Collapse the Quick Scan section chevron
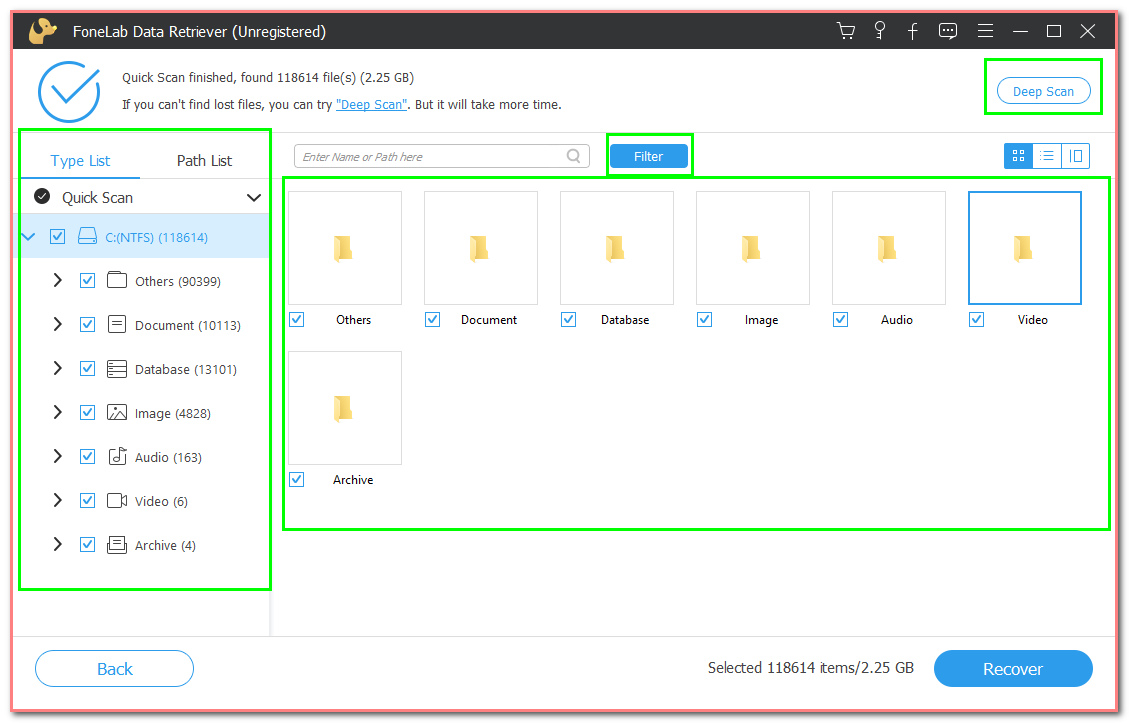The width and height of the screenshot is (1129, 723). (x=253, y=197)
